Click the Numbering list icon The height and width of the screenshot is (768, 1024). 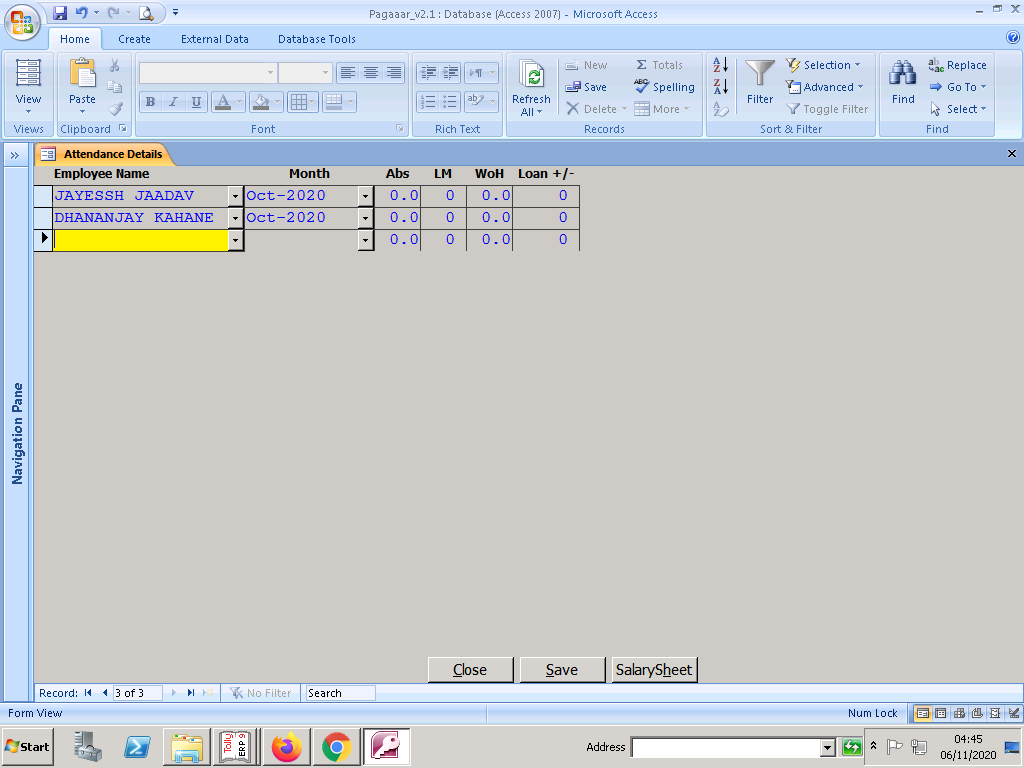point(428,102)
